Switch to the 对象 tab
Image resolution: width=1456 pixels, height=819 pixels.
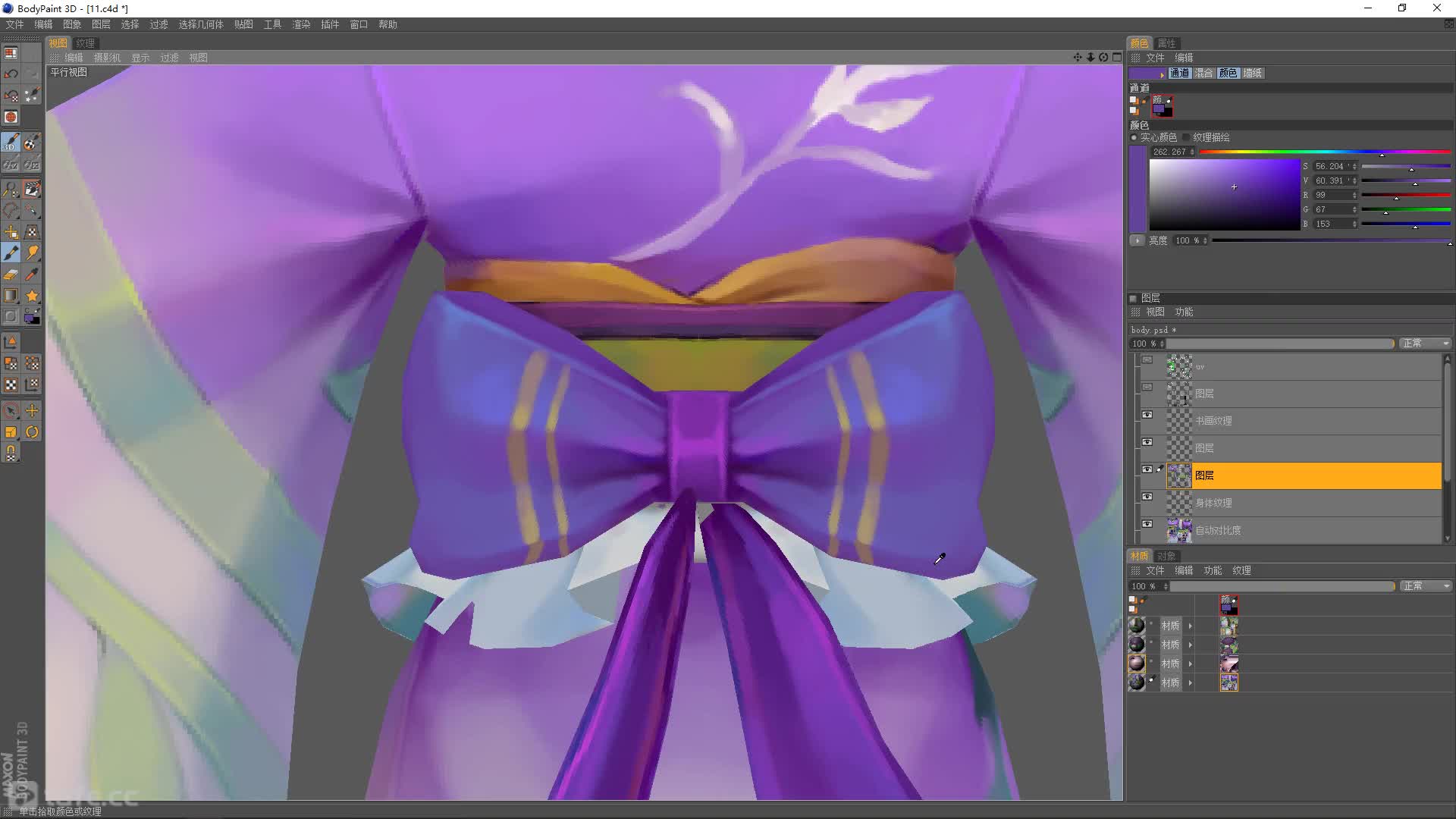(x=1166, y=556)
